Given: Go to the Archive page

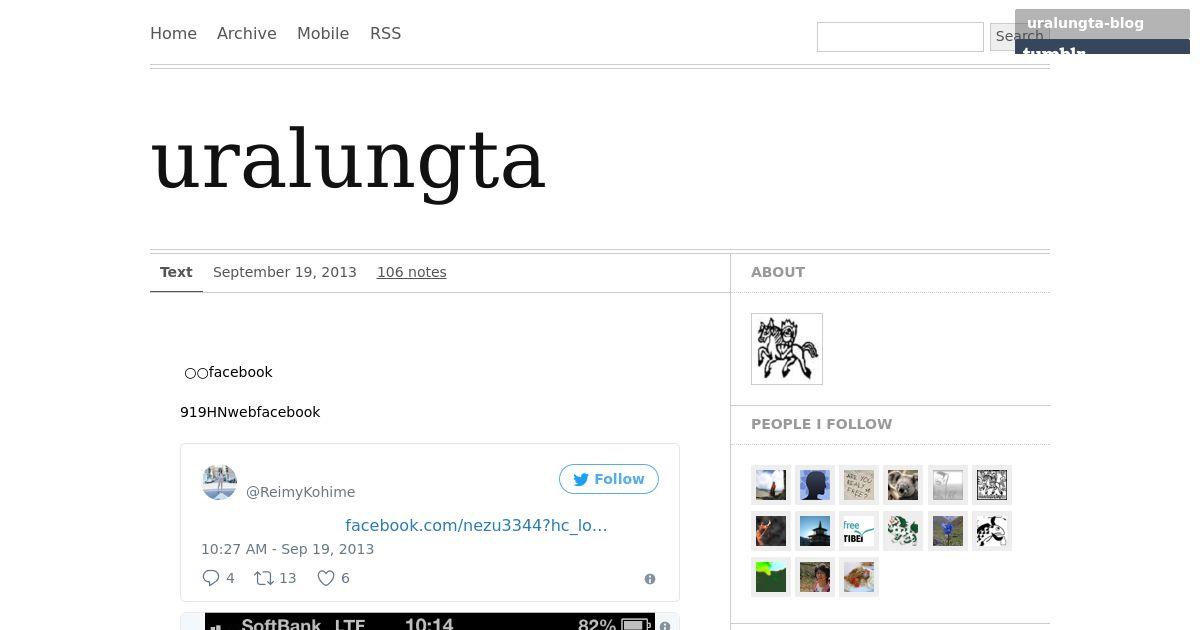Looking at the screenshot, I should click(247, 33).
